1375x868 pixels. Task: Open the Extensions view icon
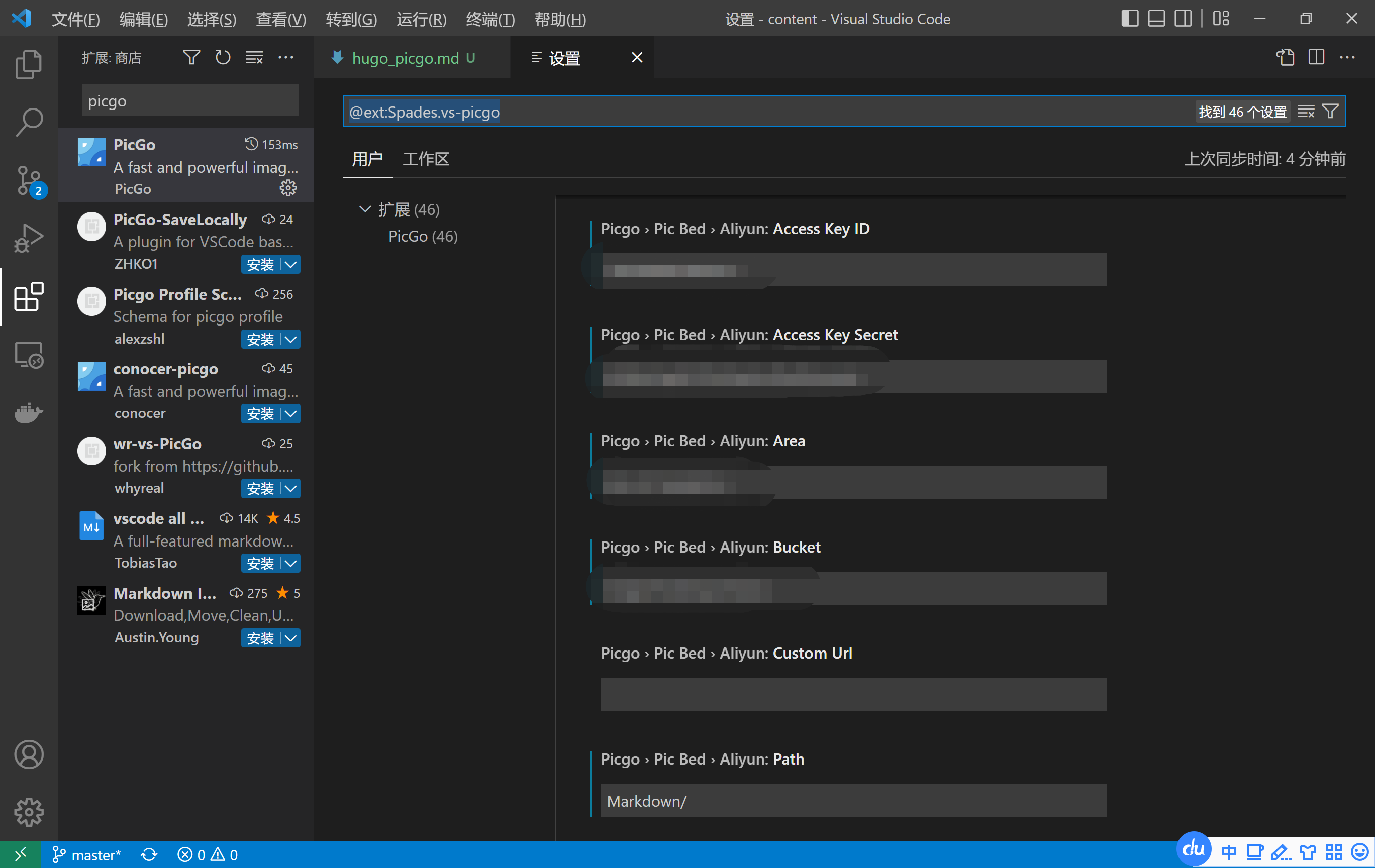tap(29, 296)
